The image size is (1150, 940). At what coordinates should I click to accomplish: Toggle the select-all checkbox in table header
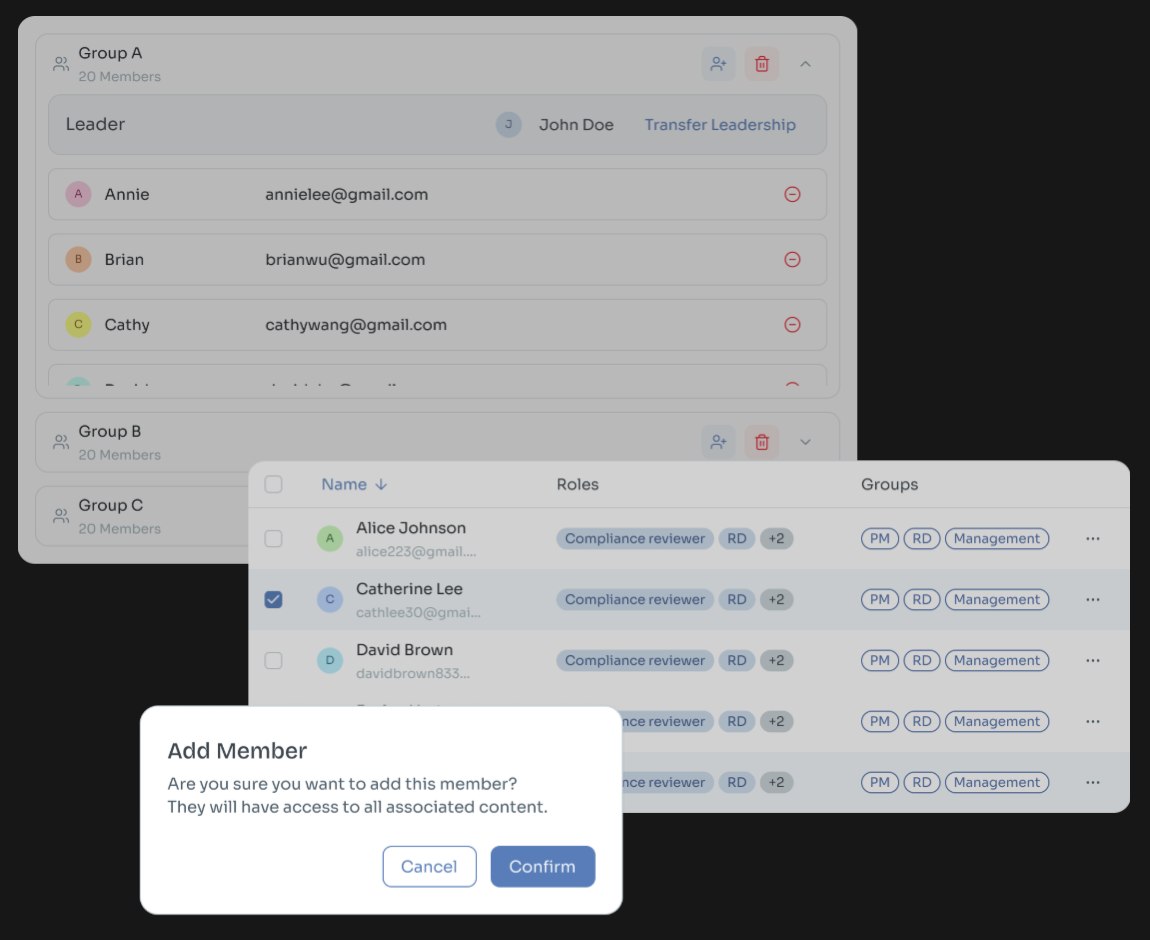tap(274, 485)
